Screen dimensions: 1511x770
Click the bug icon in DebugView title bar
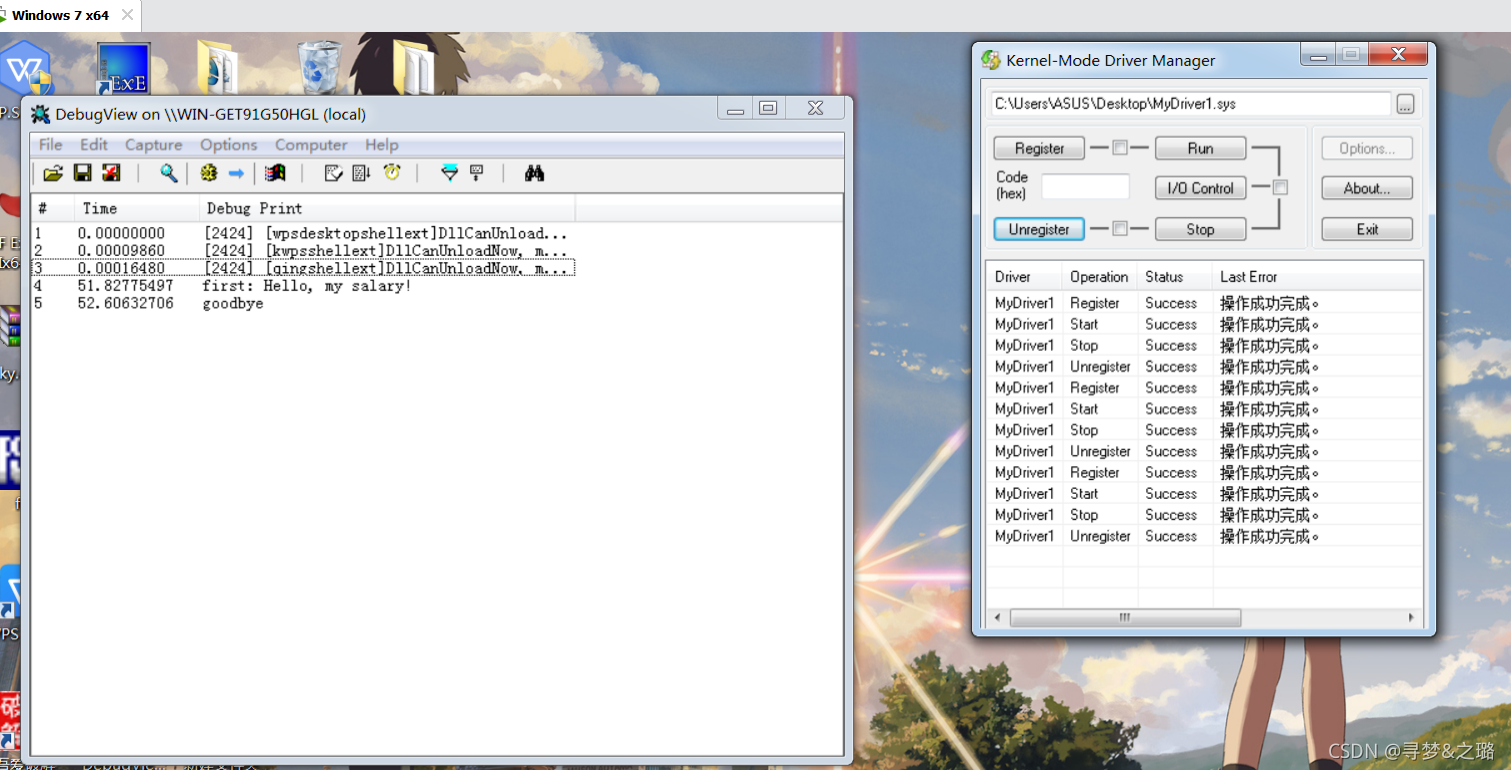pos(41,113)
